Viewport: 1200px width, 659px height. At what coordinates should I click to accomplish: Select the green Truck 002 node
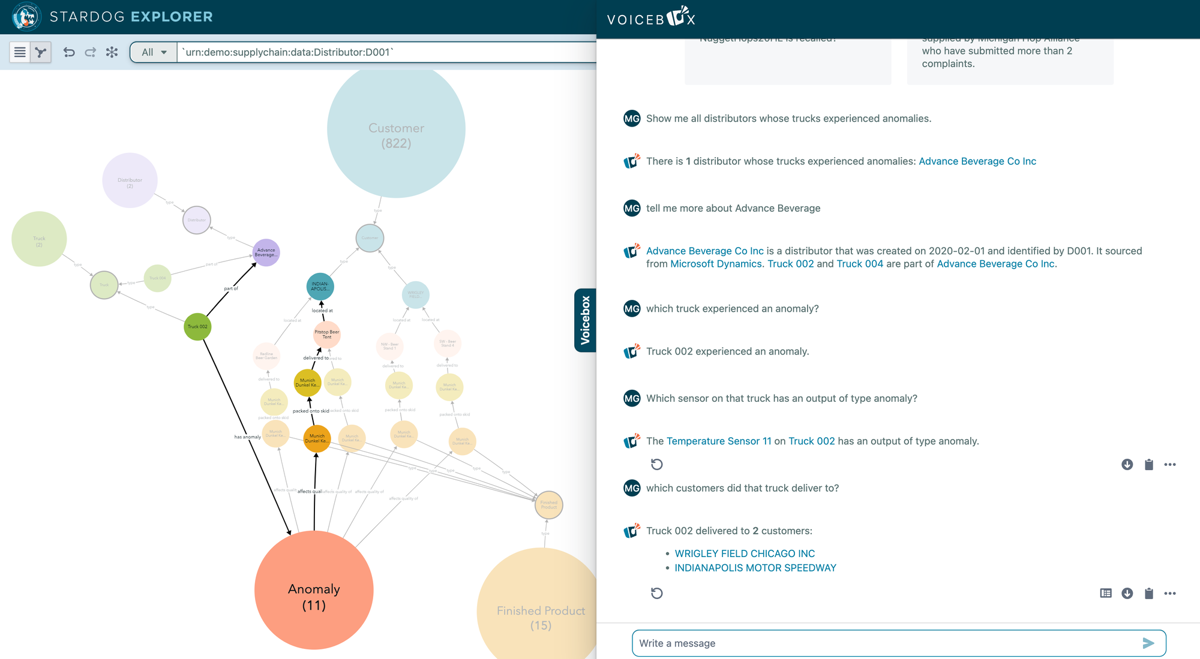coord(198,327)
